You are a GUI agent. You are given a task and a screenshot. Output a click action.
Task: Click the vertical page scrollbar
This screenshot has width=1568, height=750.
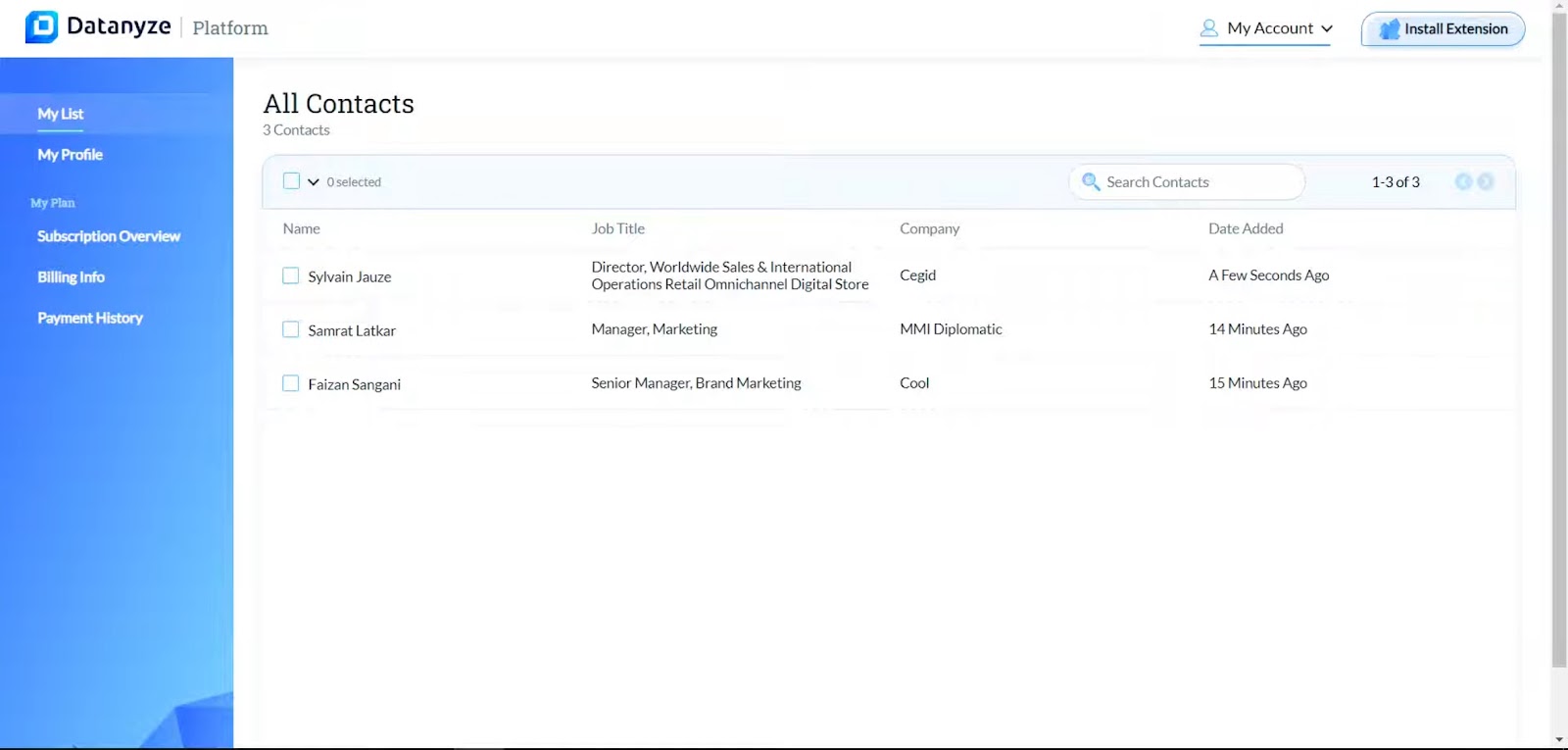click(x=1559, y=338)
